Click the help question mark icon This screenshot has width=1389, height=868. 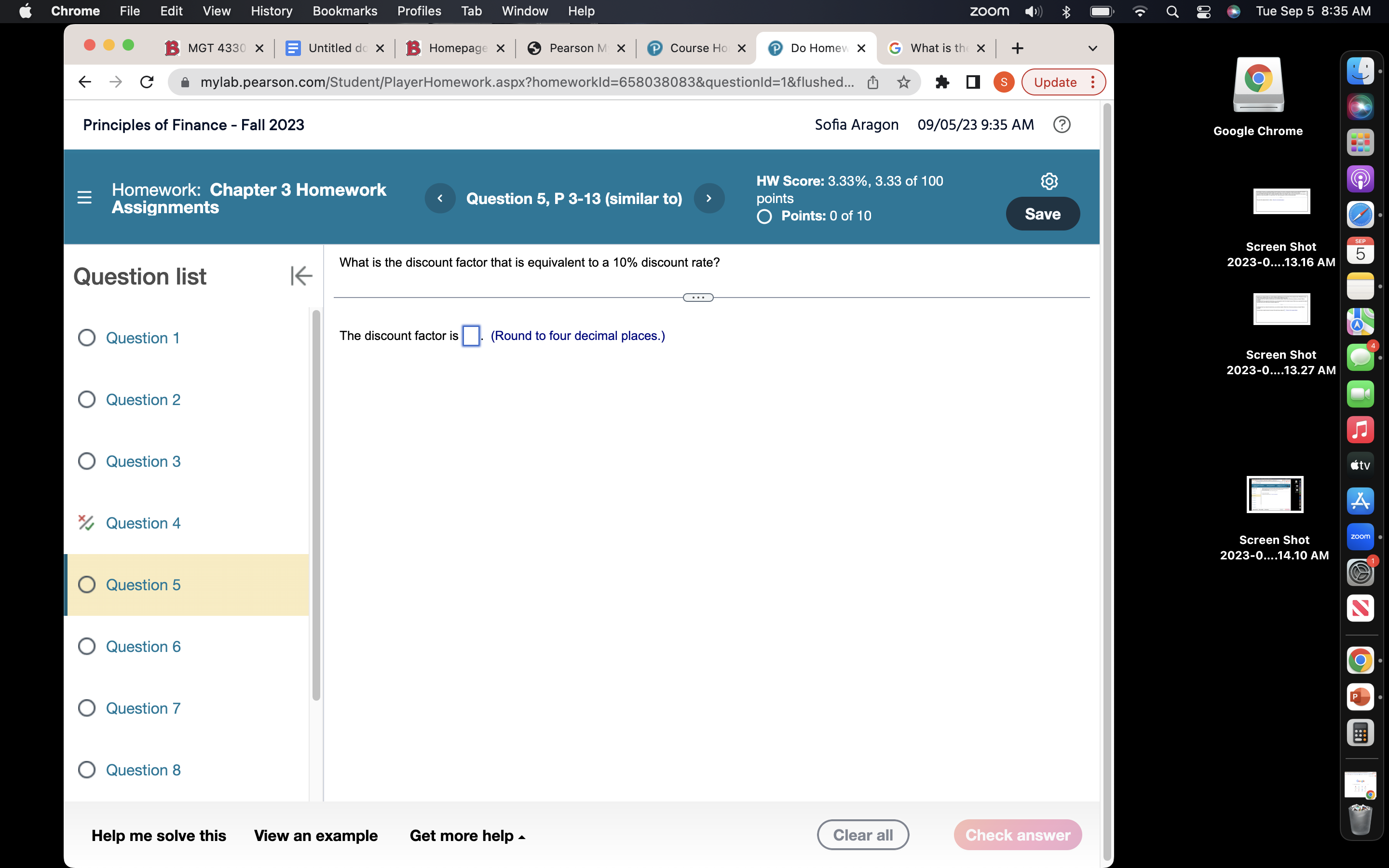tap(1061, 124)
